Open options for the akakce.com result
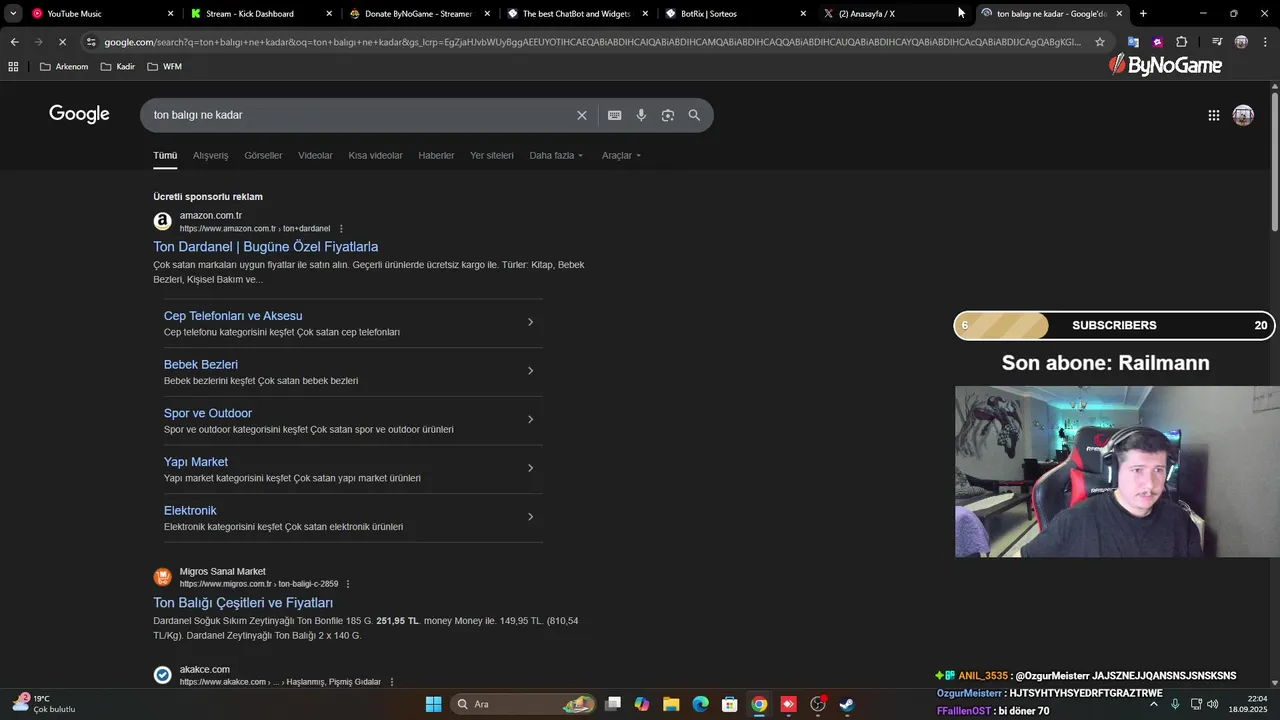Screen dimensions: 1280x720 (391, 682)
